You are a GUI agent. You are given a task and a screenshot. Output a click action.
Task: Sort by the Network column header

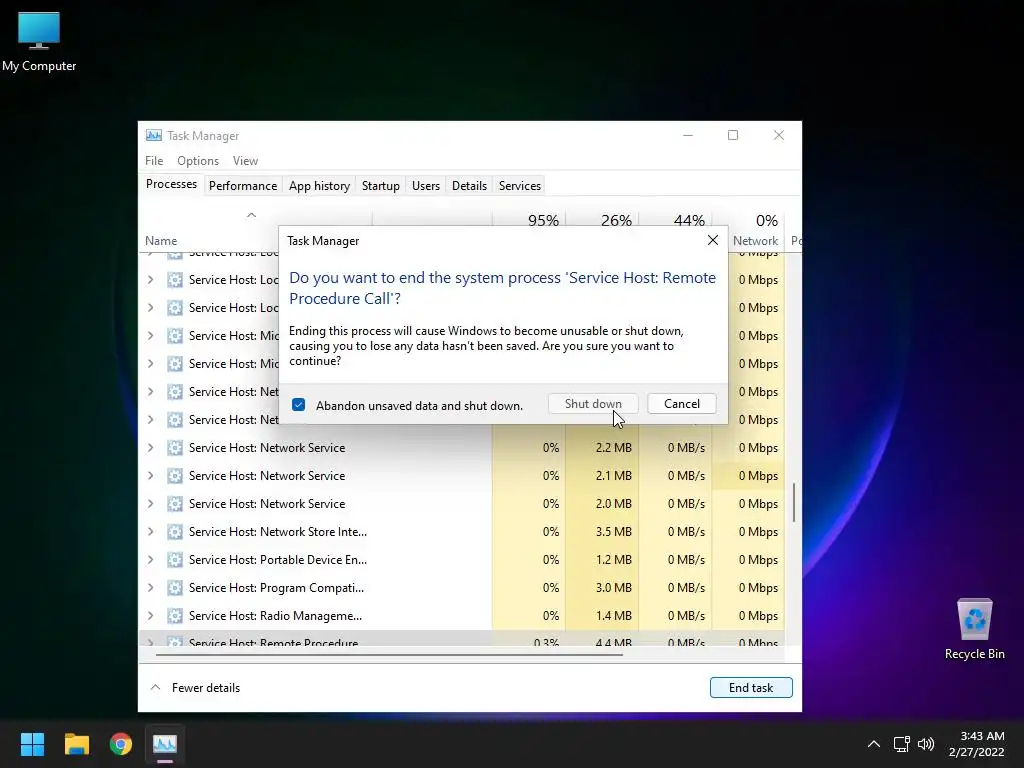click(756, 240)
